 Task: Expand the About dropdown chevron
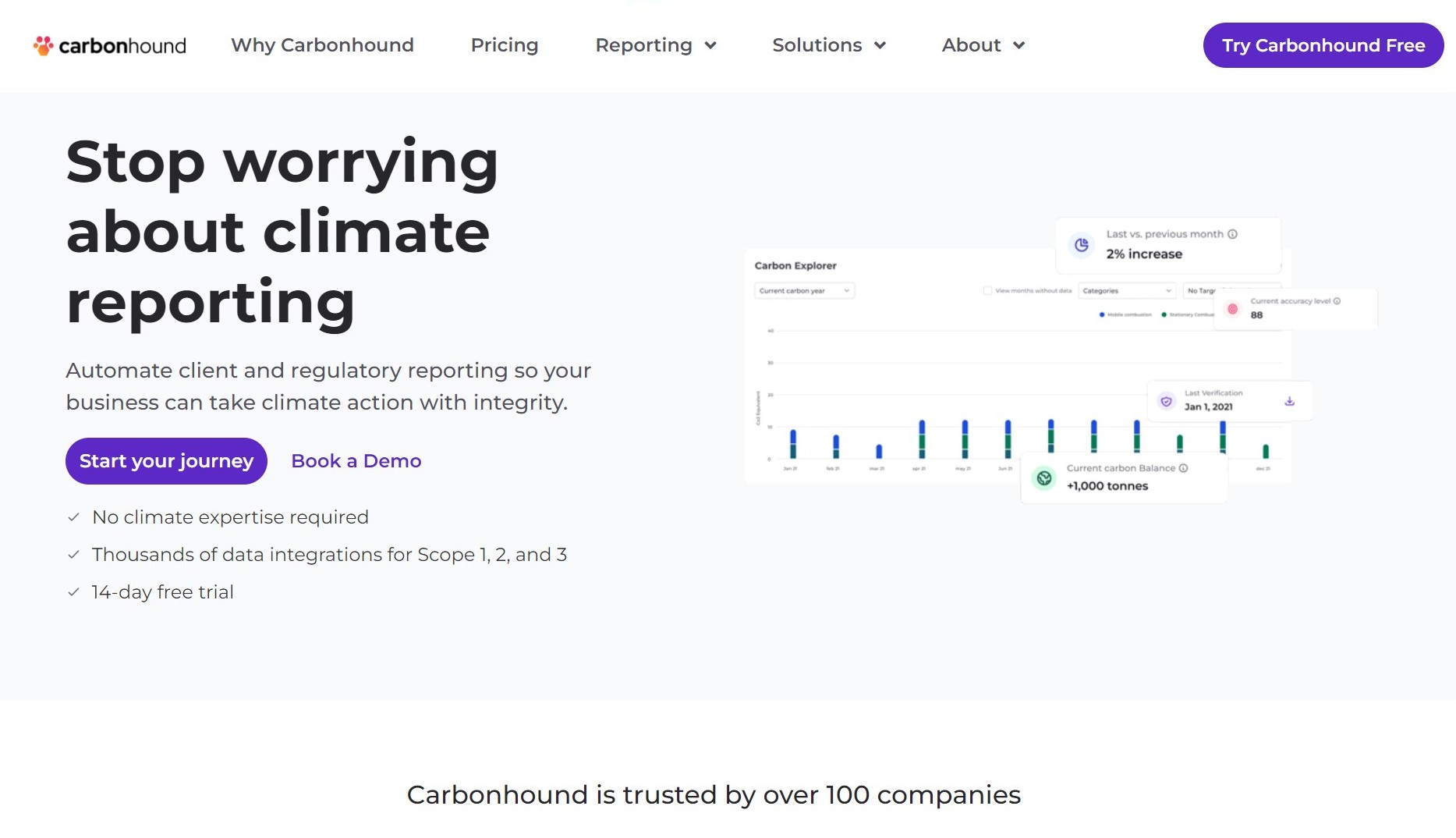[1018, 46]
